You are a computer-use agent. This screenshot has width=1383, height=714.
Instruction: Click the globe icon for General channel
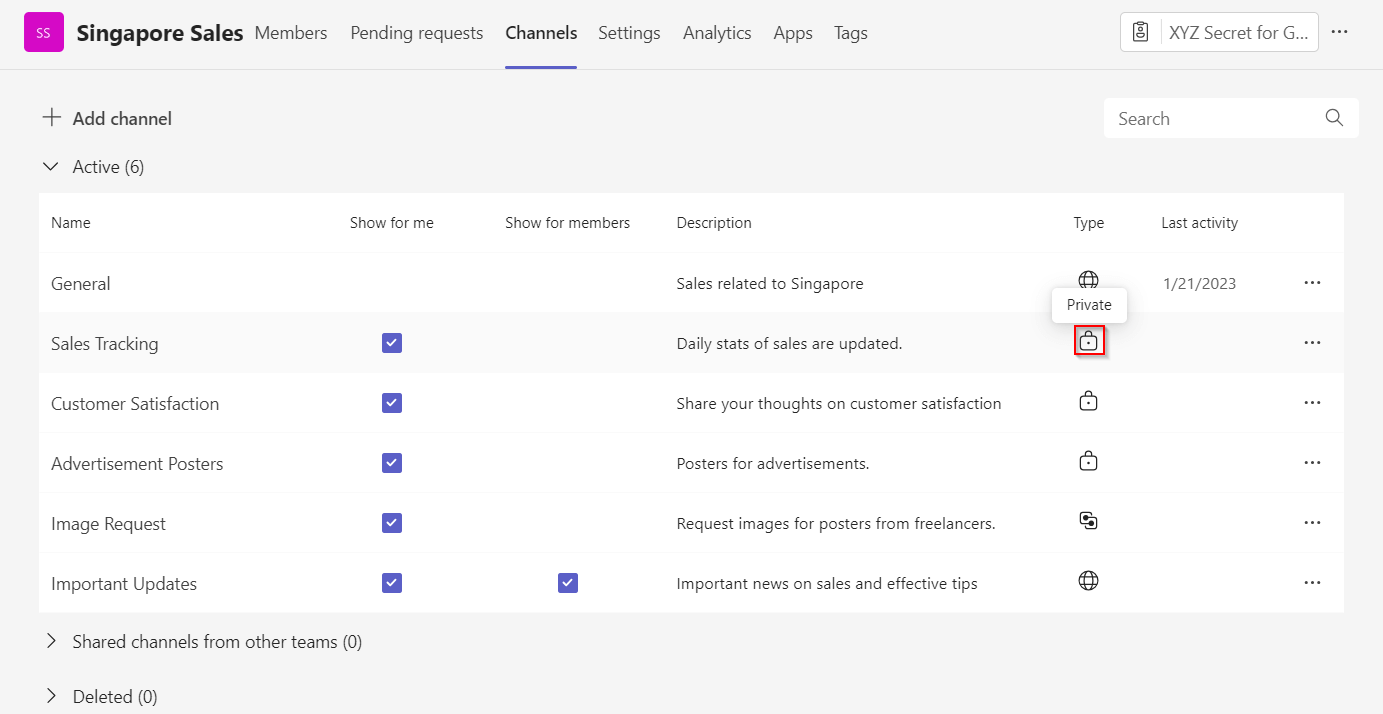point(1088,279)
